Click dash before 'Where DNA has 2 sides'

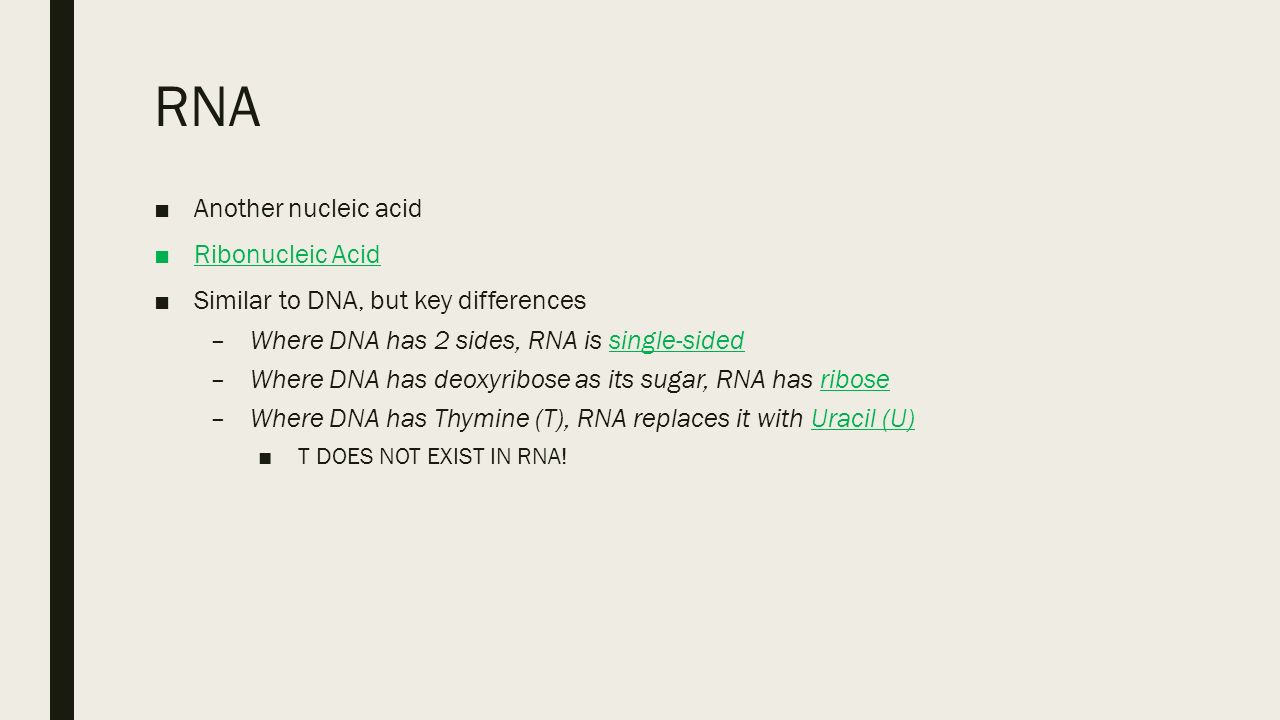pos(219,342)
